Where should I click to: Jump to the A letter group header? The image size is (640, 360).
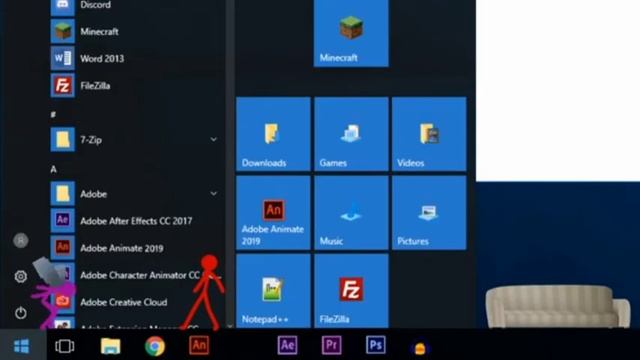[x=53, y=169]
